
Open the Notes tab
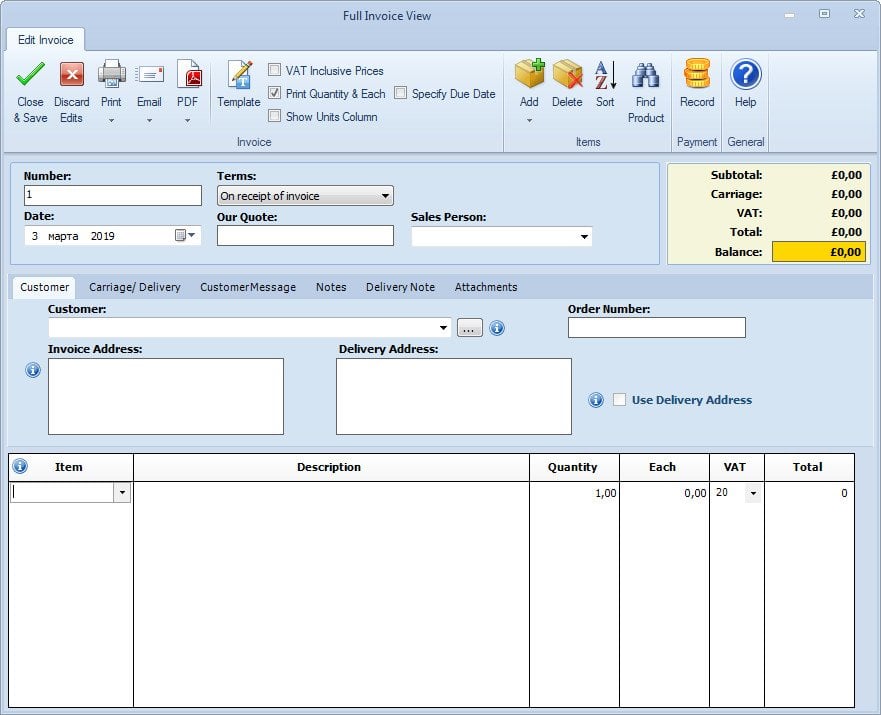330,287
